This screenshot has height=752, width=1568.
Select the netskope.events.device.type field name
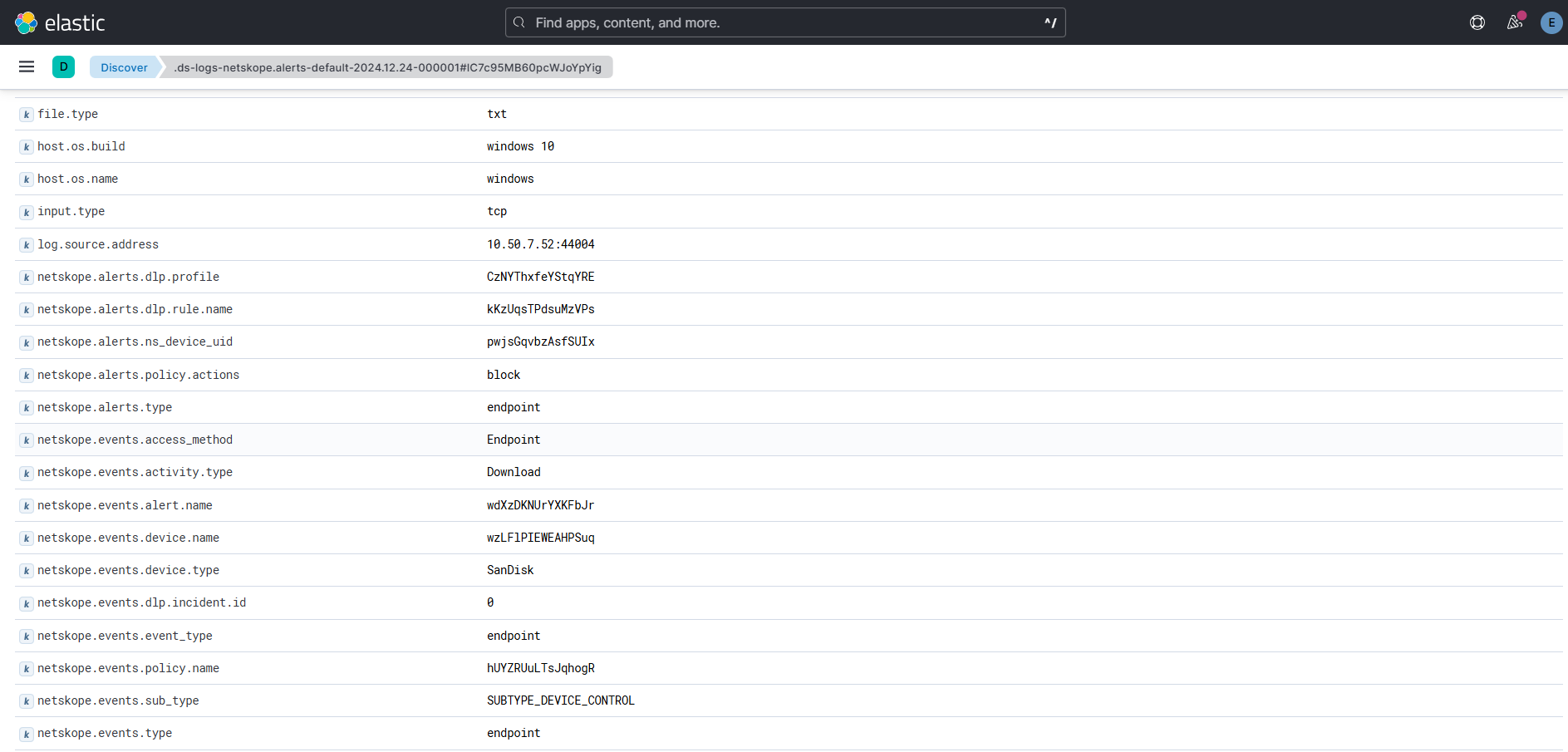point(128,570)
